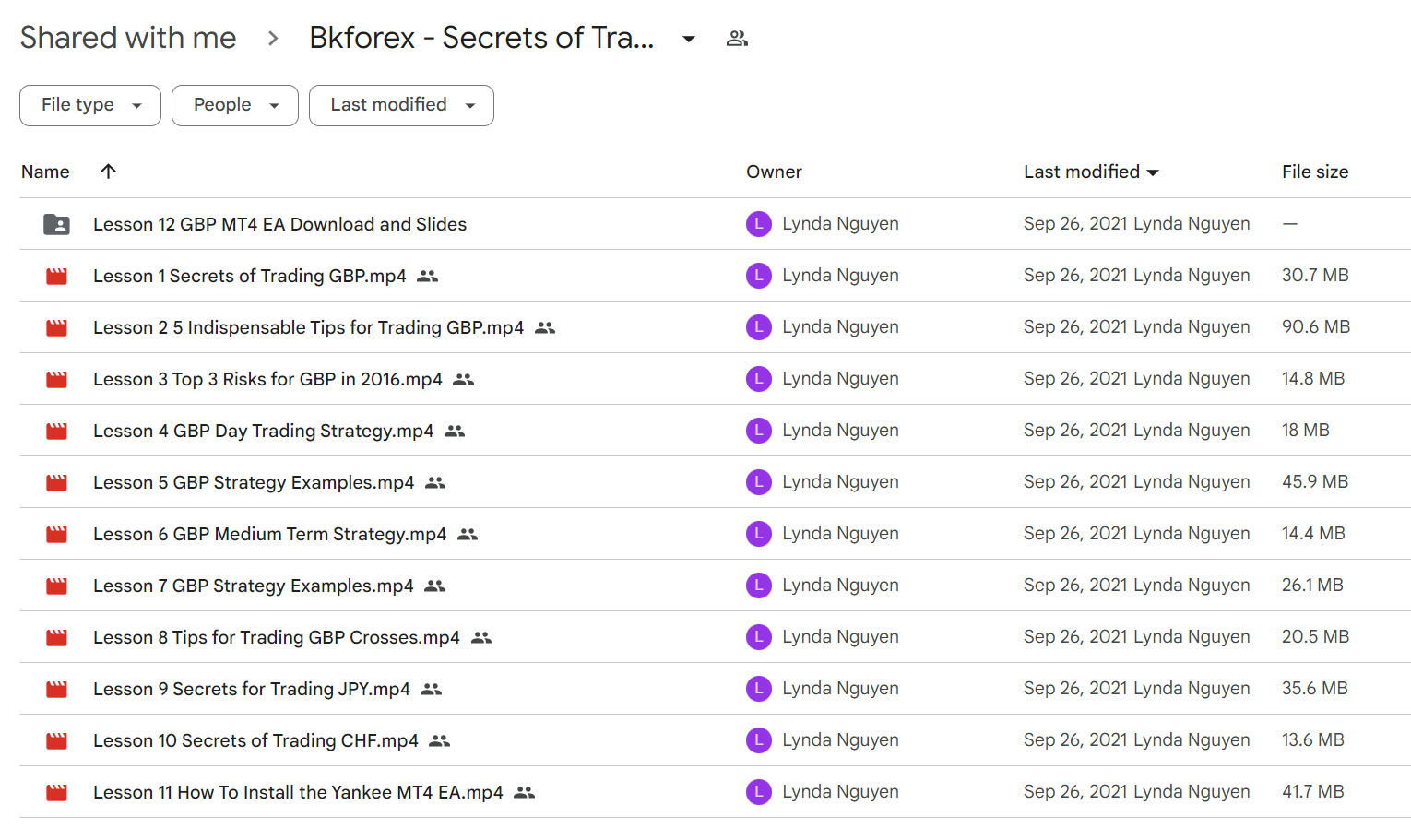Select Lesson 3 Top 3 Risks for GBP file
Screen dimensions: 1411x840
point(267,379)
